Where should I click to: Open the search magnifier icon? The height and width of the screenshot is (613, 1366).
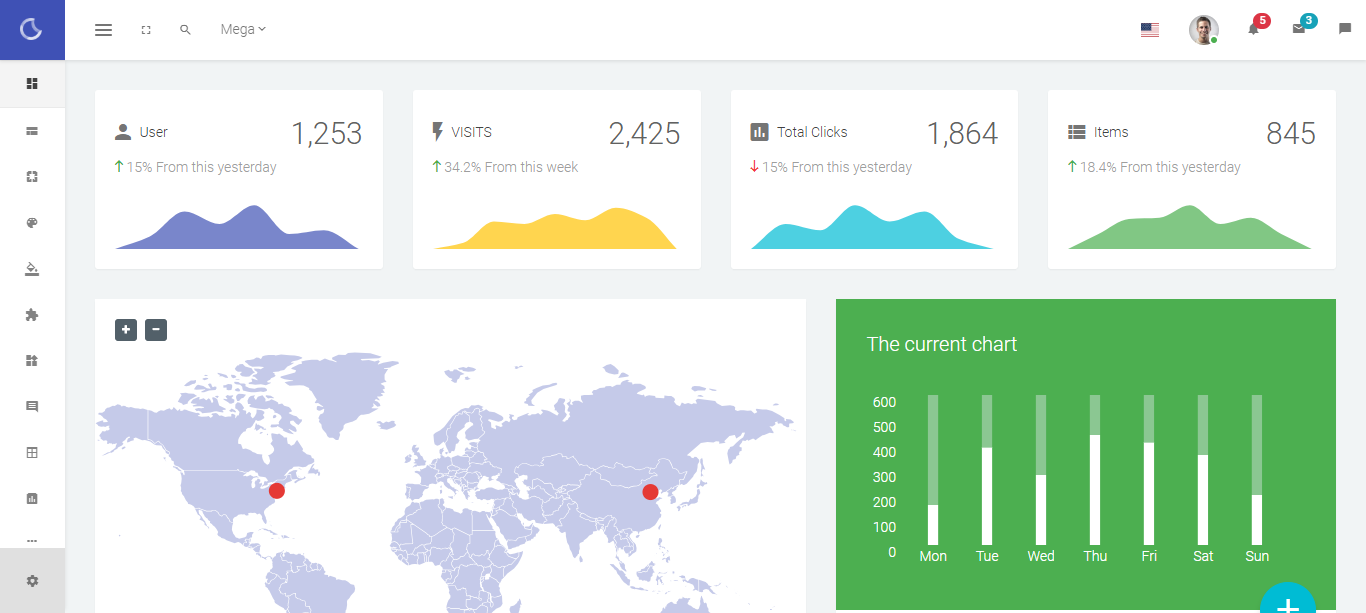pyautogui.click(x=185, y=30)
